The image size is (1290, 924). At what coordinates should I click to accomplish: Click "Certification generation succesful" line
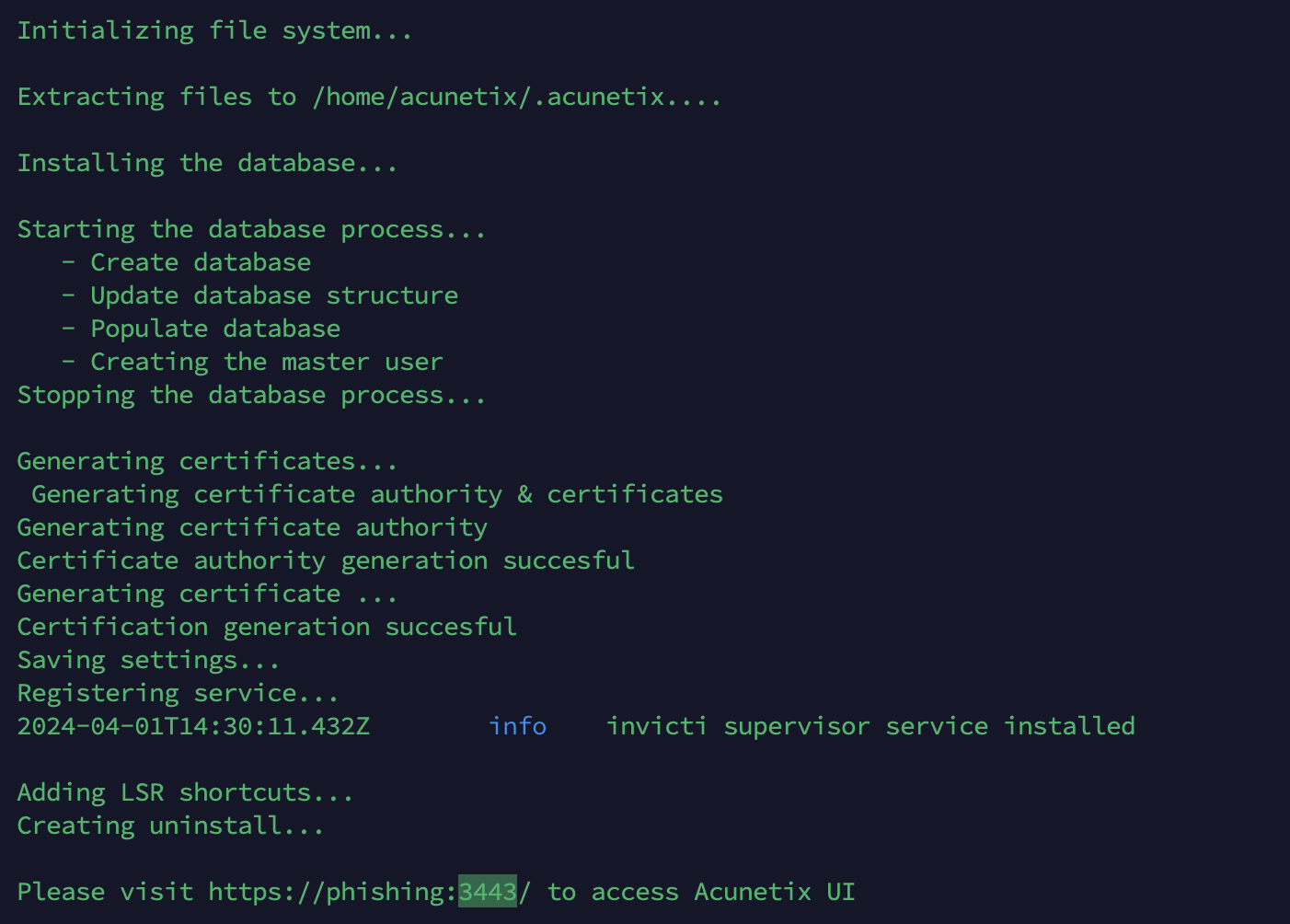tap(267, 627)
